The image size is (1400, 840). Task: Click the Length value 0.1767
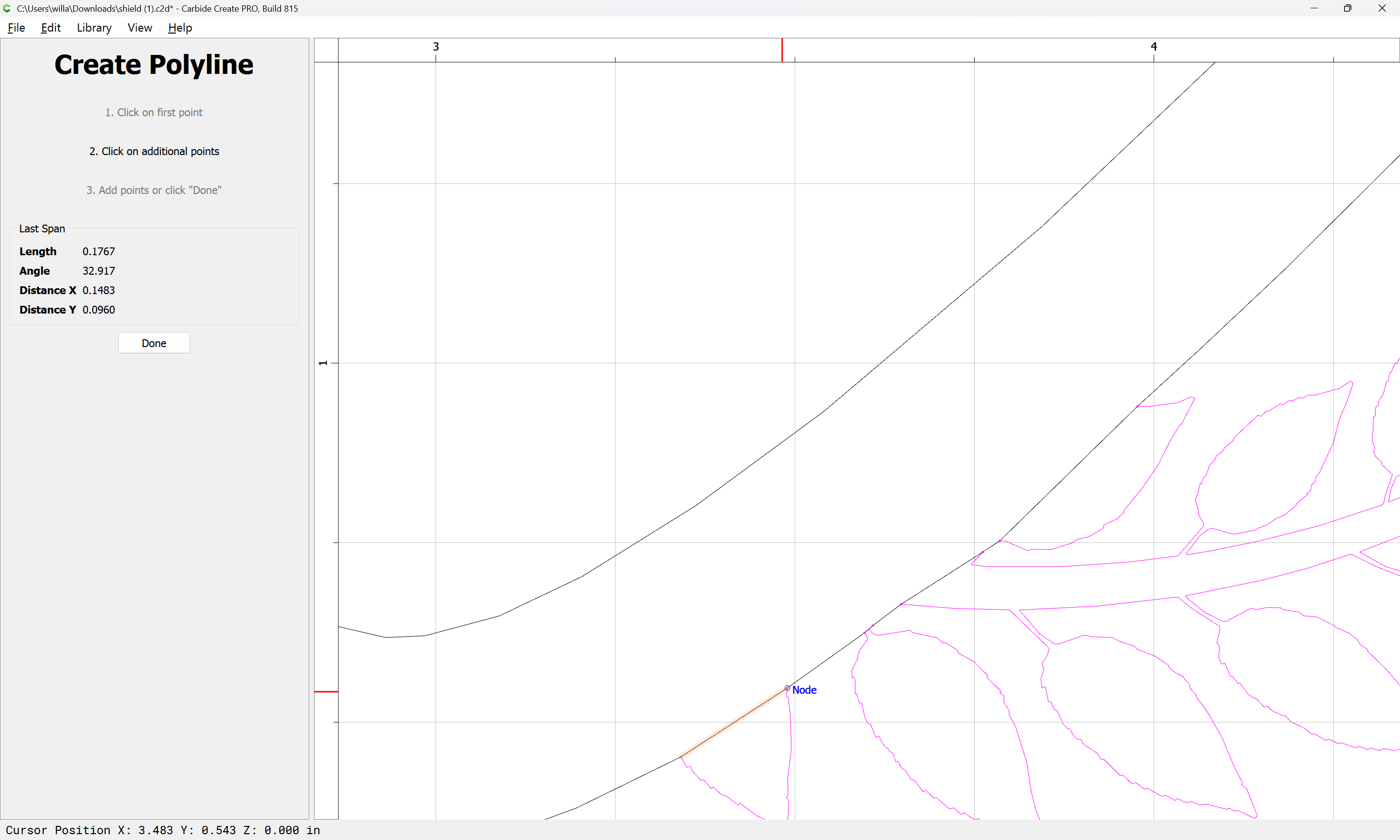click(x=99, y=251)
